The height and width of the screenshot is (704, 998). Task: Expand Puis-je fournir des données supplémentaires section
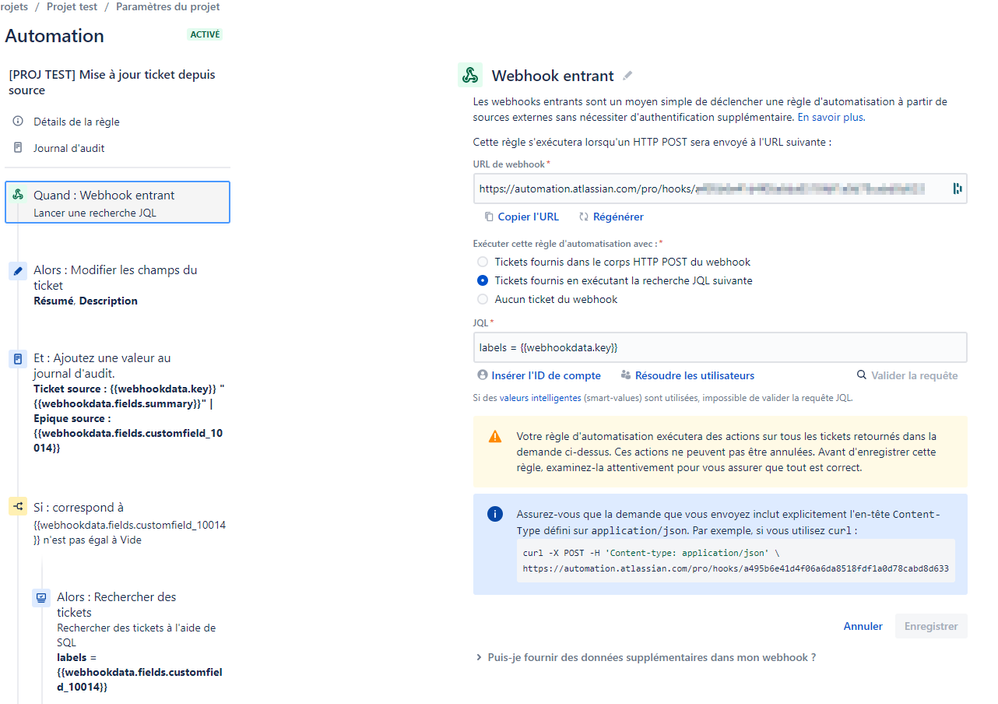[646, 658]
